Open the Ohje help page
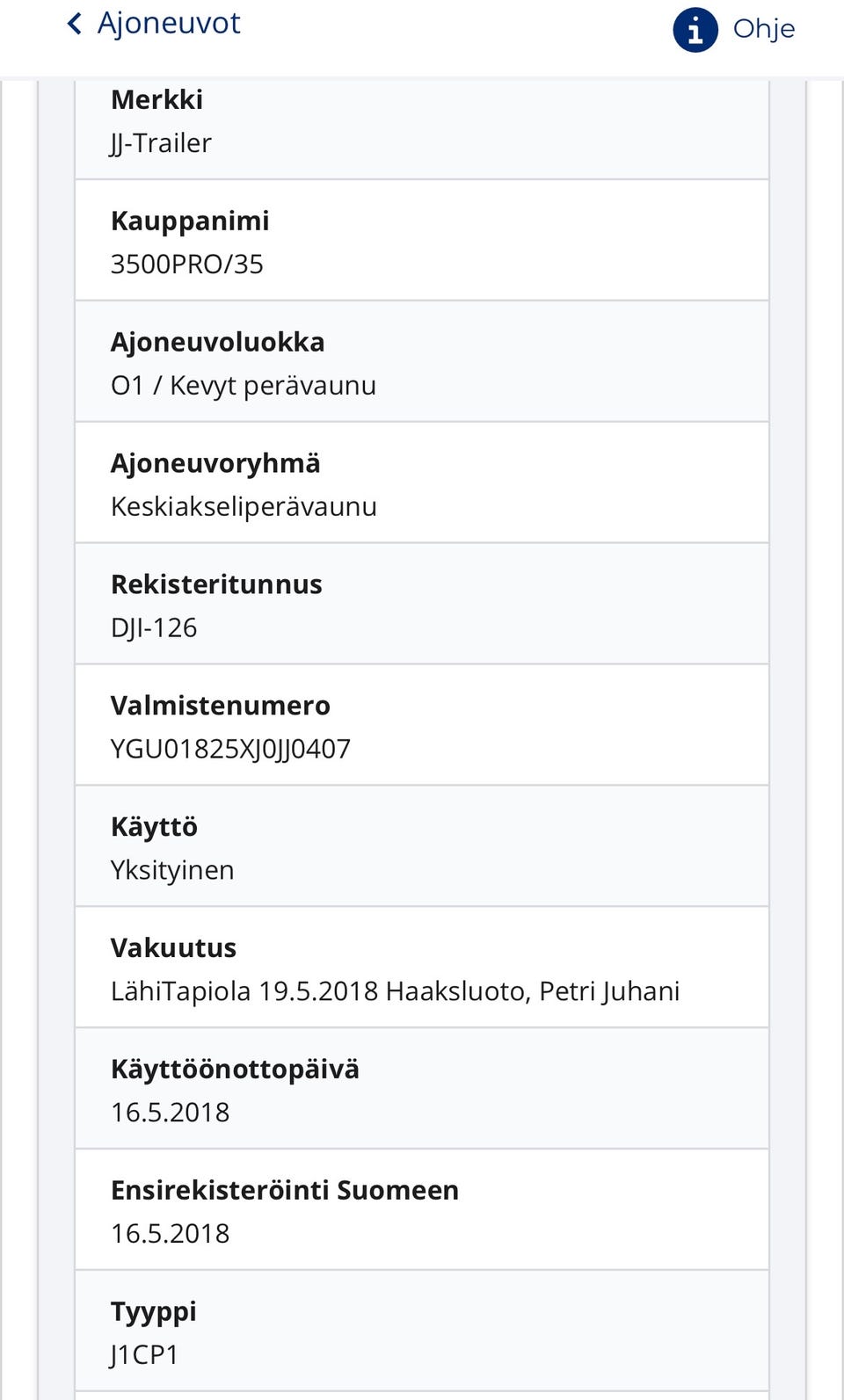This screenshot has height=1400, width=844. click(x=763, y=29)
